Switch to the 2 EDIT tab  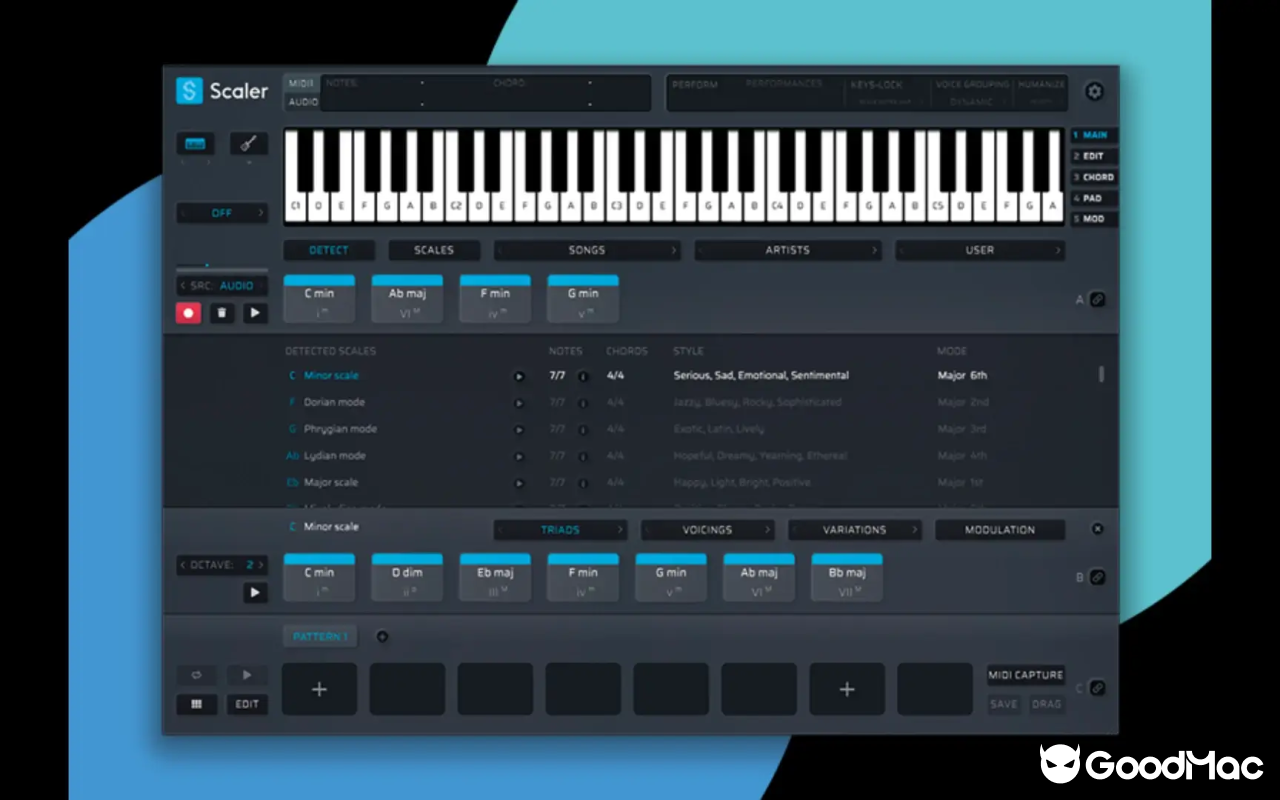click(x=1092, y=155)
